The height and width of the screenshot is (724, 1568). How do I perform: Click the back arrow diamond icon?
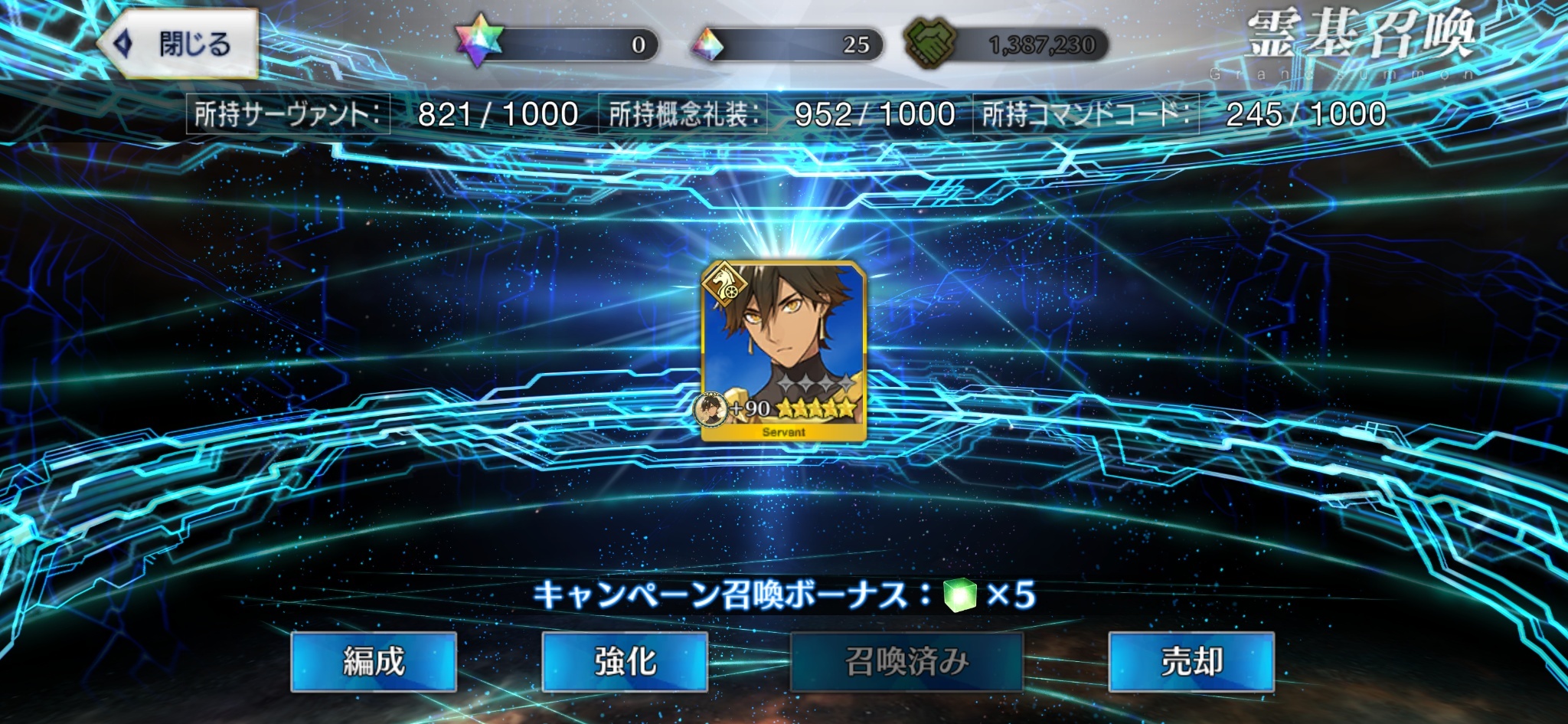tap(122, 44)
